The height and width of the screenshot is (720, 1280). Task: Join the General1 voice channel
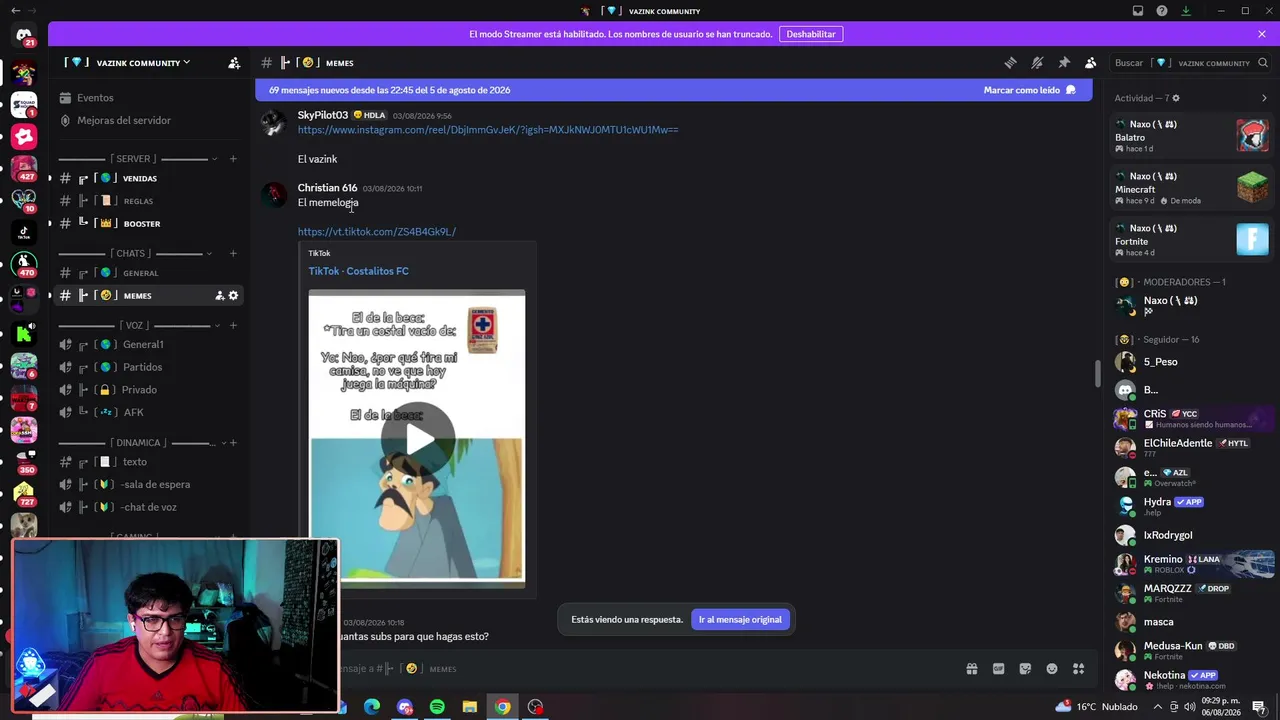pos(151,345)
